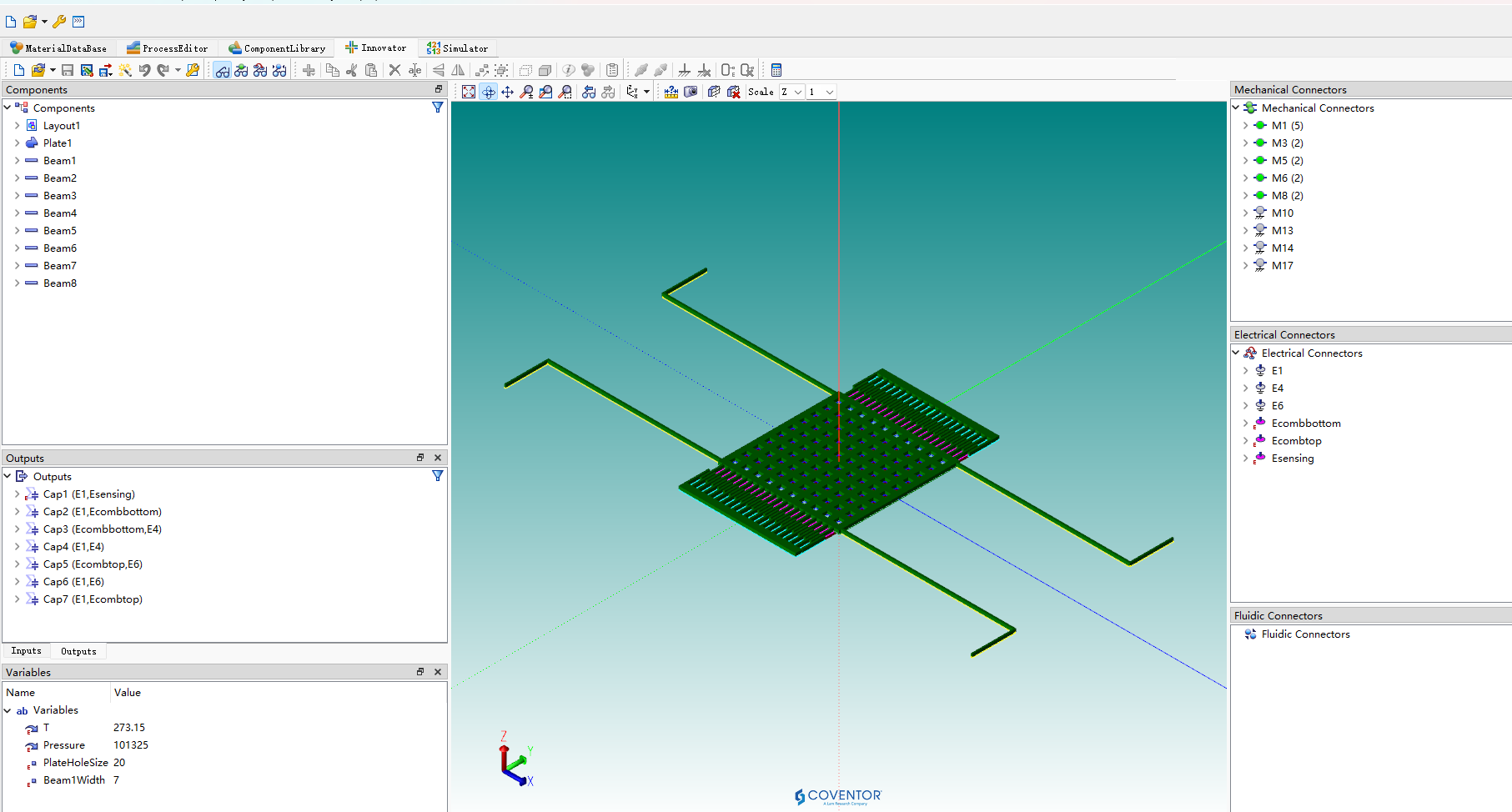1512x812 pixels.
Task: Click the fit-to-view icon in viewport toolbar
Action: coord(469,92)
